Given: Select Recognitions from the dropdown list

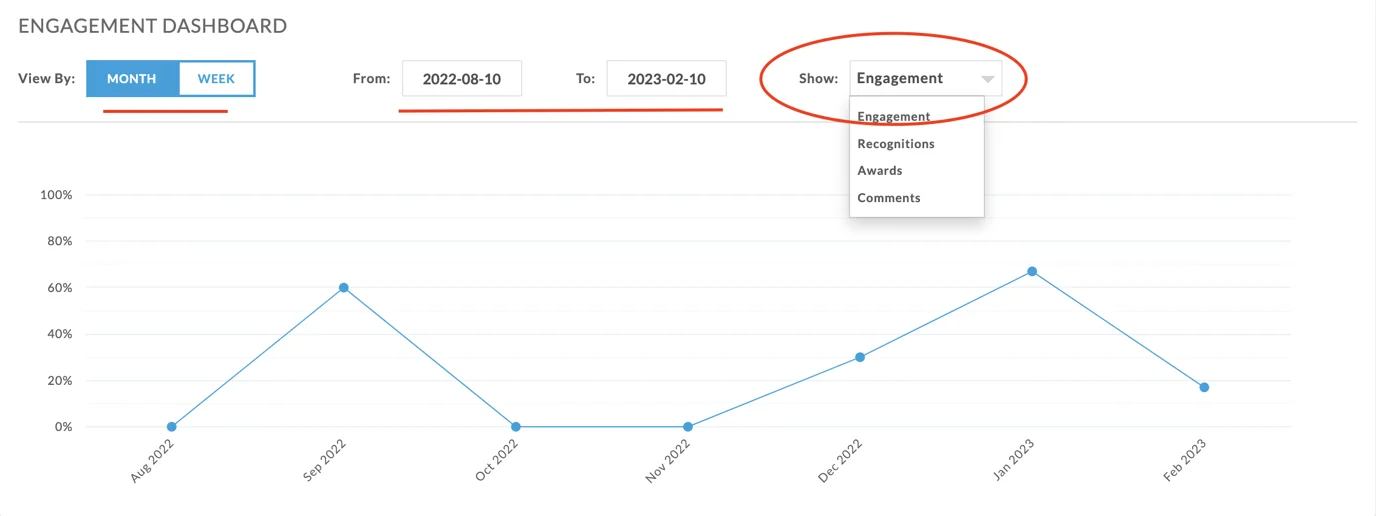Looking at the screenshot, I should point(896,144).
